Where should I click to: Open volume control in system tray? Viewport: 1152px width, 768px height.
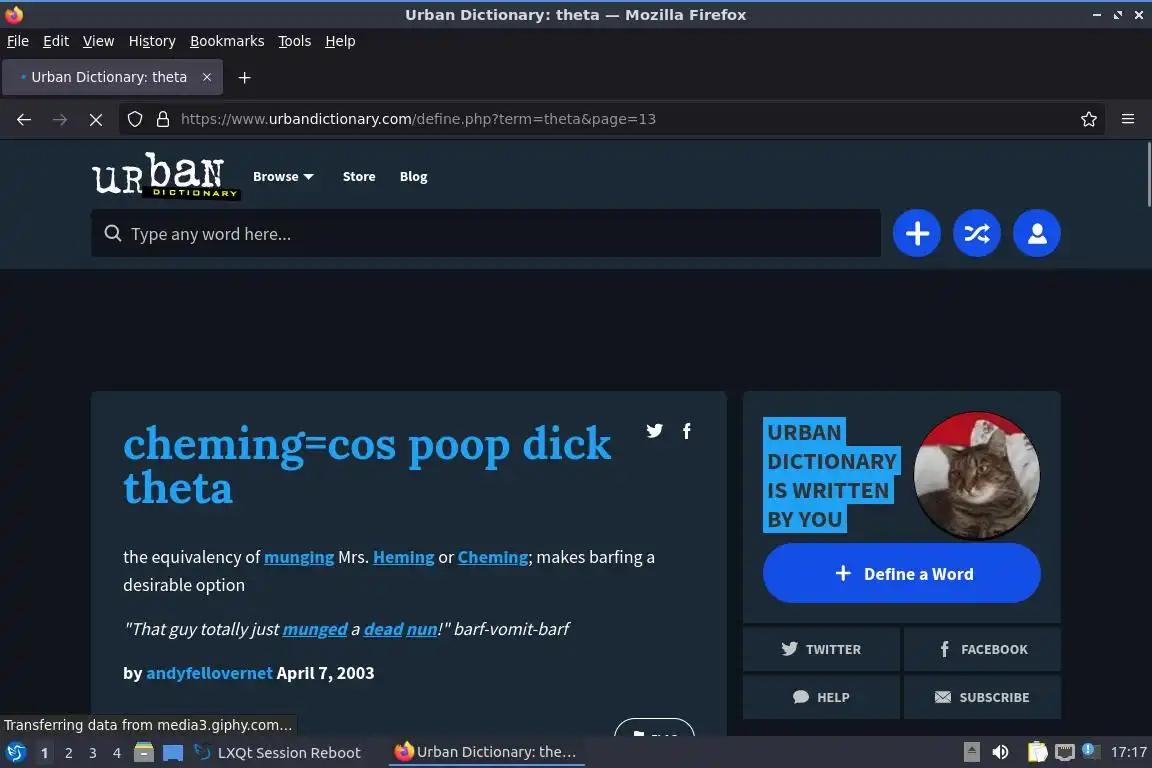tap(1000, 753)
